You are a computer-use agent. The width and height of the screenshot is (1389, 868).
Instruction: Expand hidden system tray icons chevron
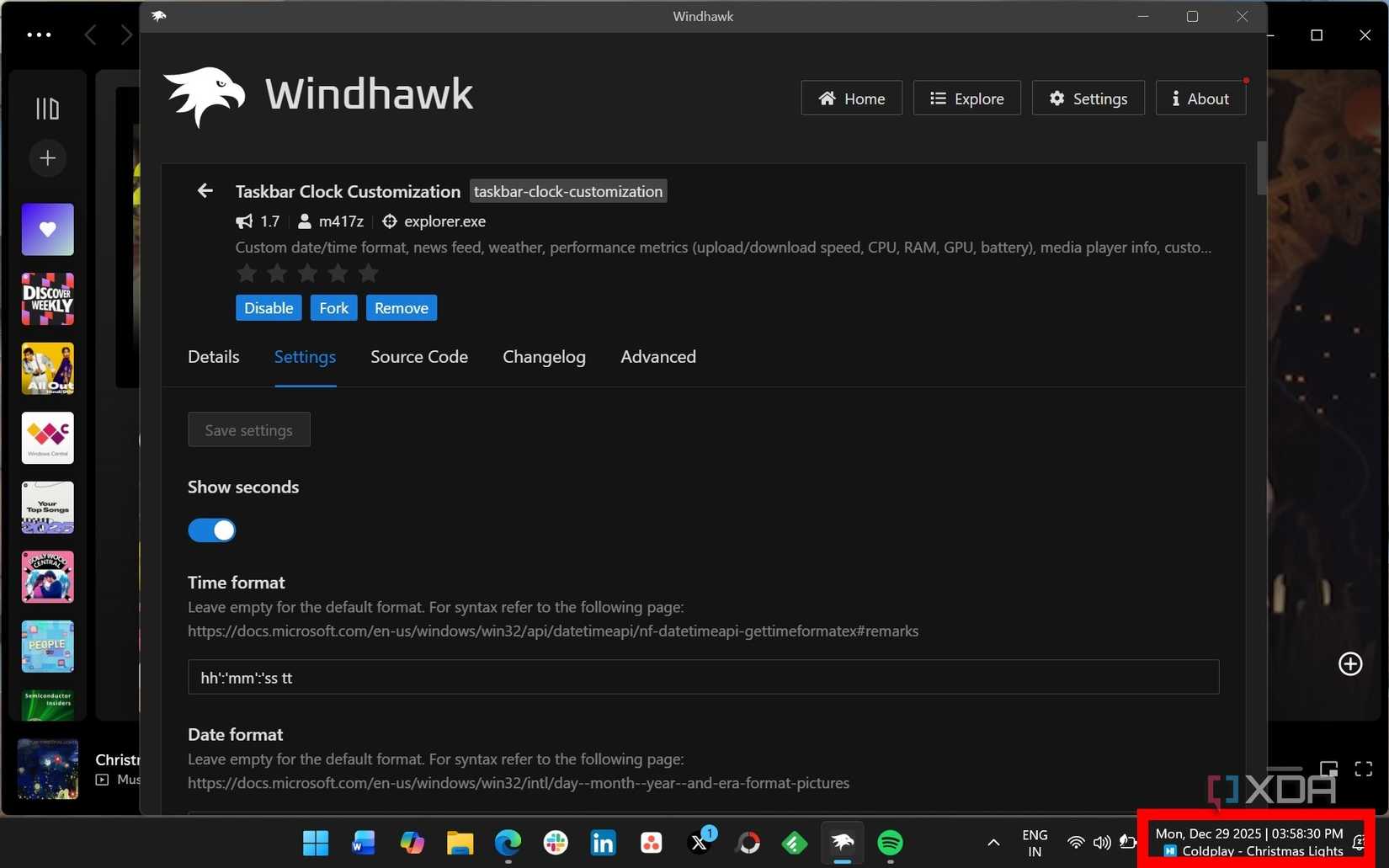(993, 842)
